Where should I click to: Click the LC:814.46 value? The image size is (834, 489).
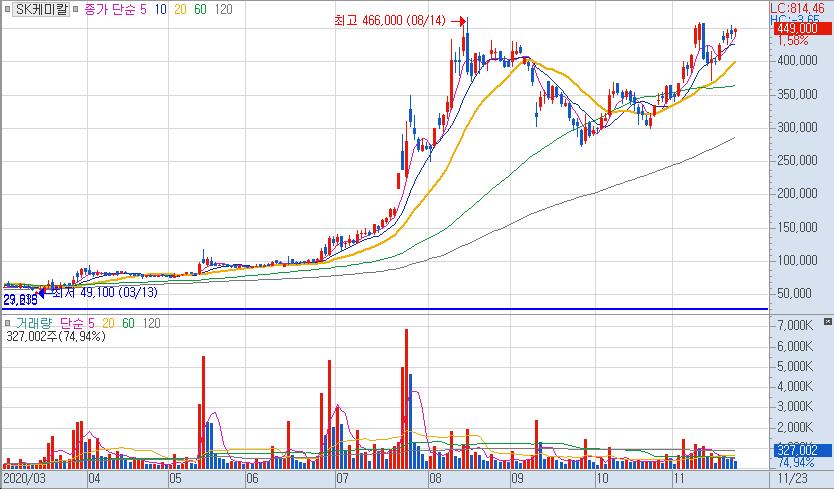click(797, 9)
